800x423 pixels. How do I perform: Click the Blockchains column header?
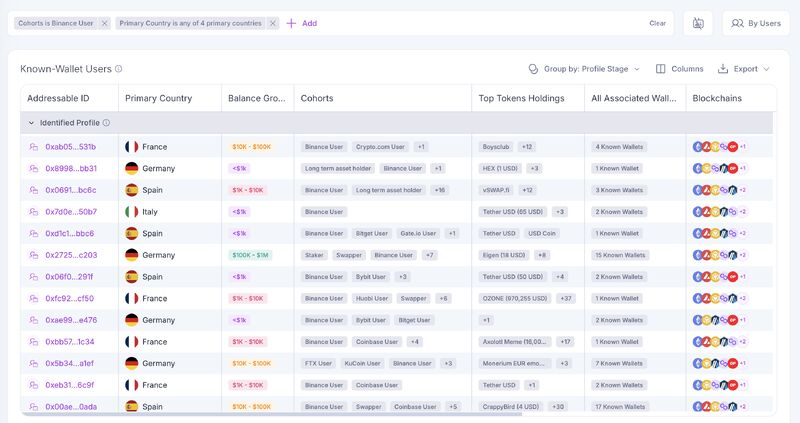pyautogui.click(x=717, y=98)
